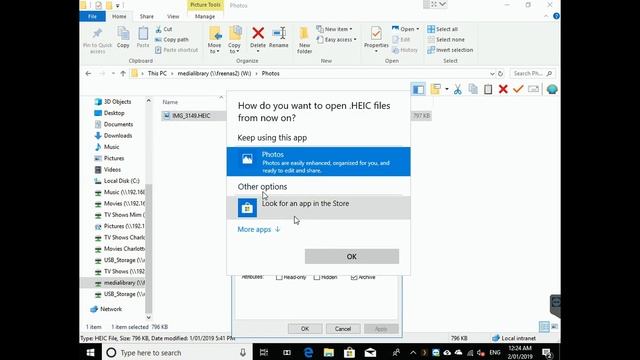Click Invert selection in the ribbon
The height and width of the screenshot is (360, 640).
(x=450, y=50)
